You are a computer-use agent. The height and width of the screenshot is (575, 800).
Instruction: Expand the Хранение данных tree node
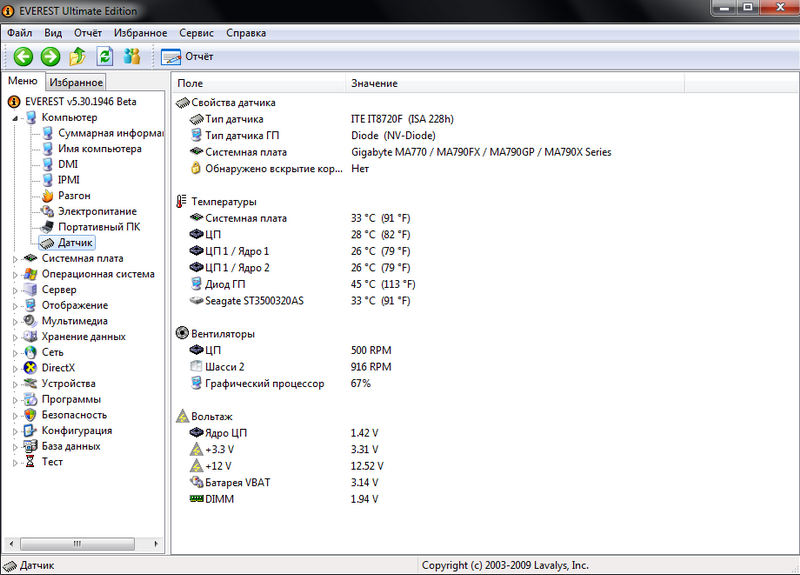16,337
